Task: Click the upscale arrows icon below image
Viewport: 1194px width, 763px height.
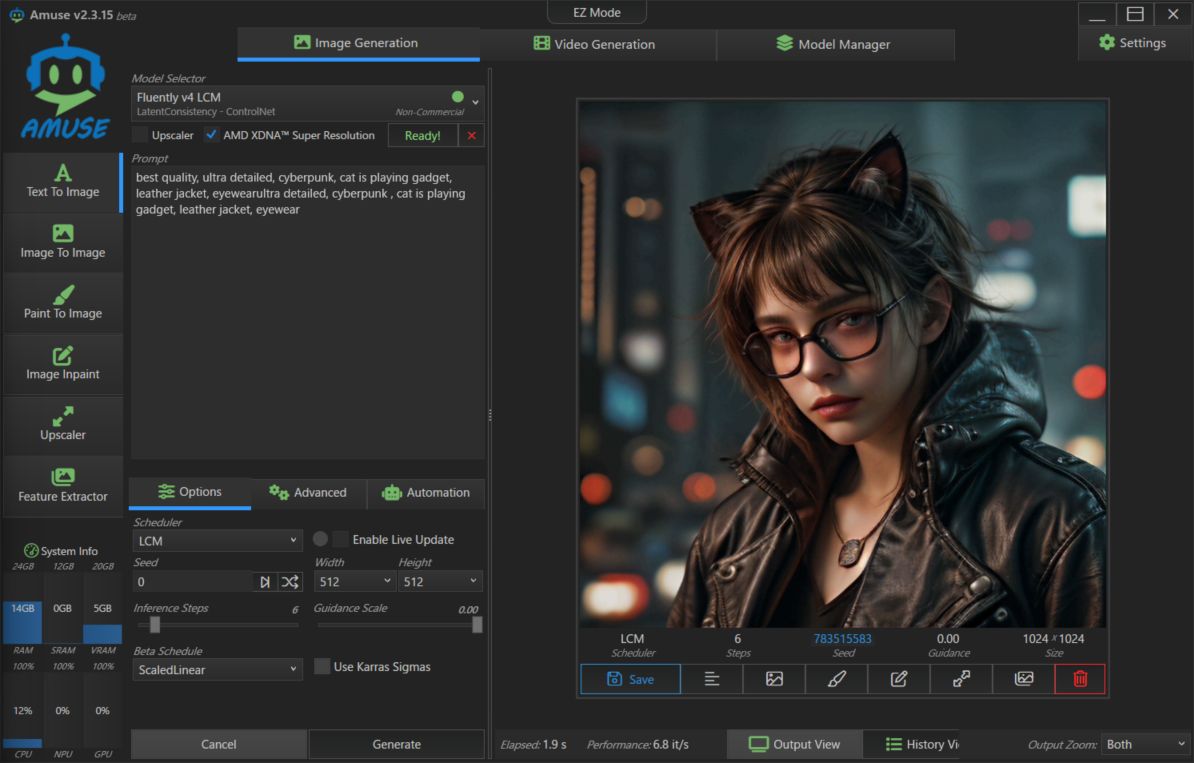Action: coord(961,679)
